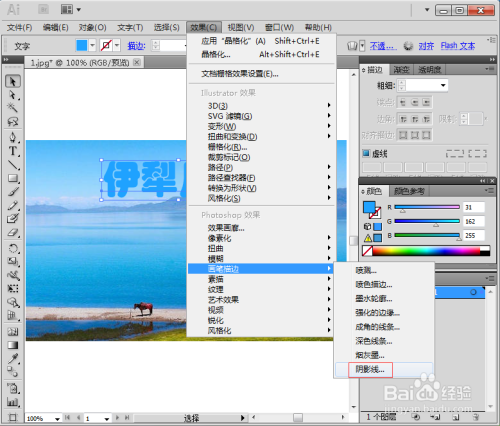Select the Type tool in toolbox
This screenshot has width=500, height=426.
click(13, 151)
